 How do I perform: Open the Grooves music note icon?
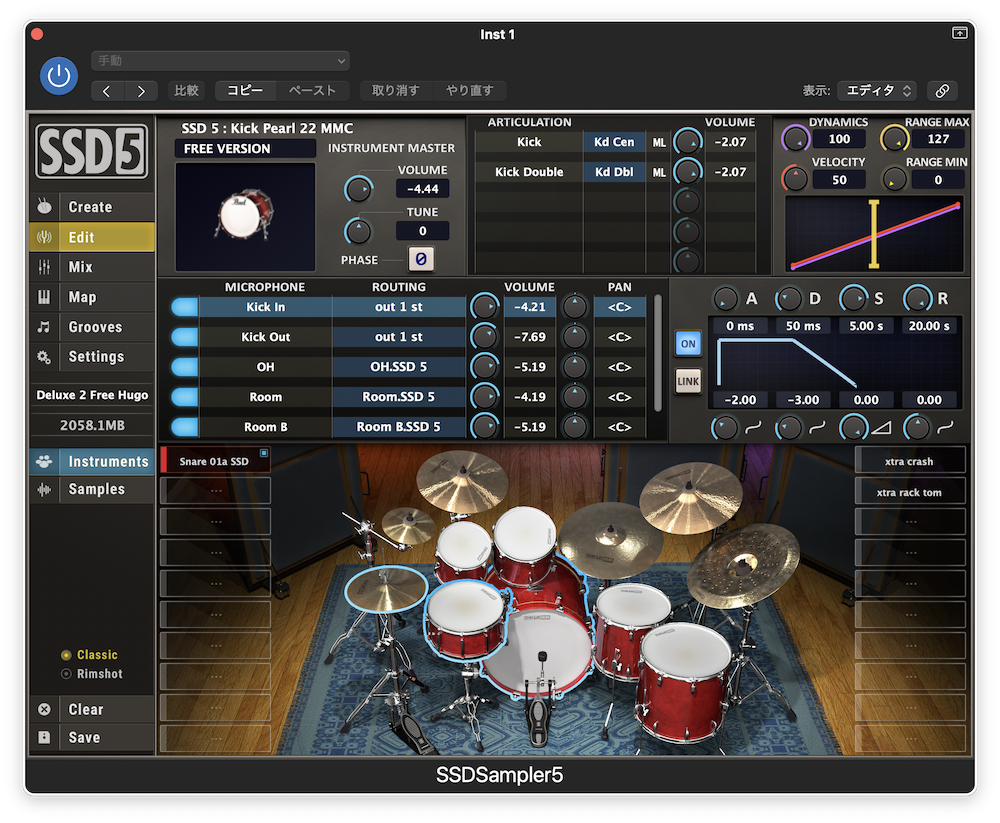pyautogui.click(x=44, y=327)
